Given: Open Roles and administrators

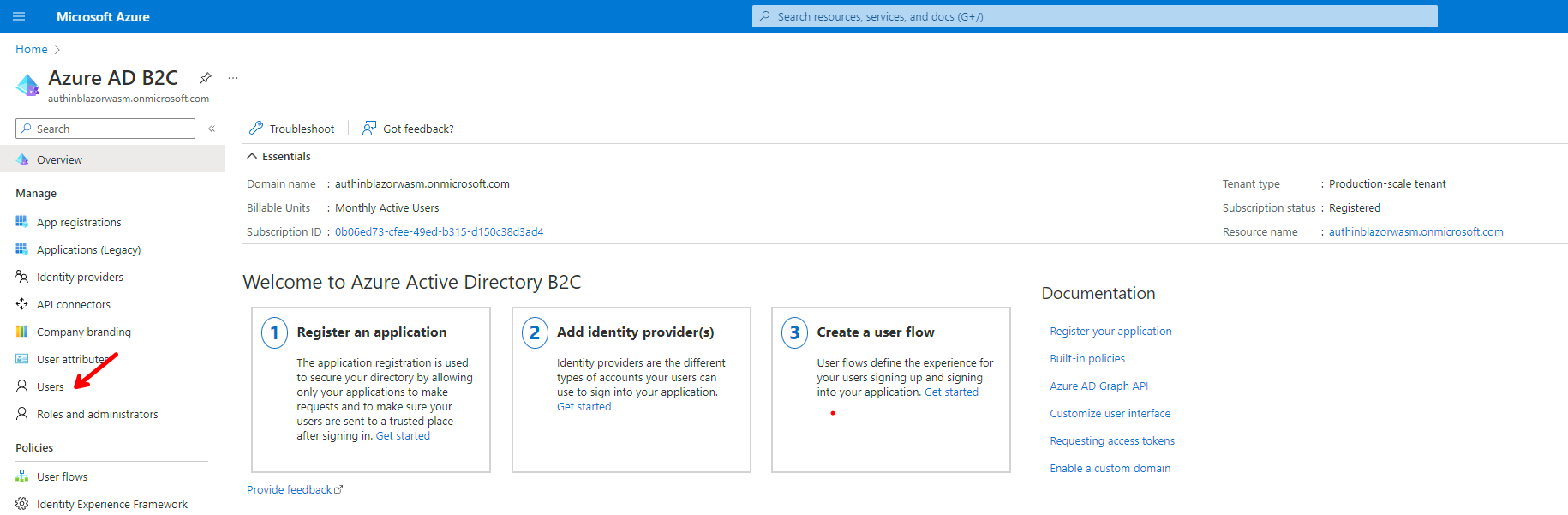Looking at the screenshot, I should [x=98, y=414].
